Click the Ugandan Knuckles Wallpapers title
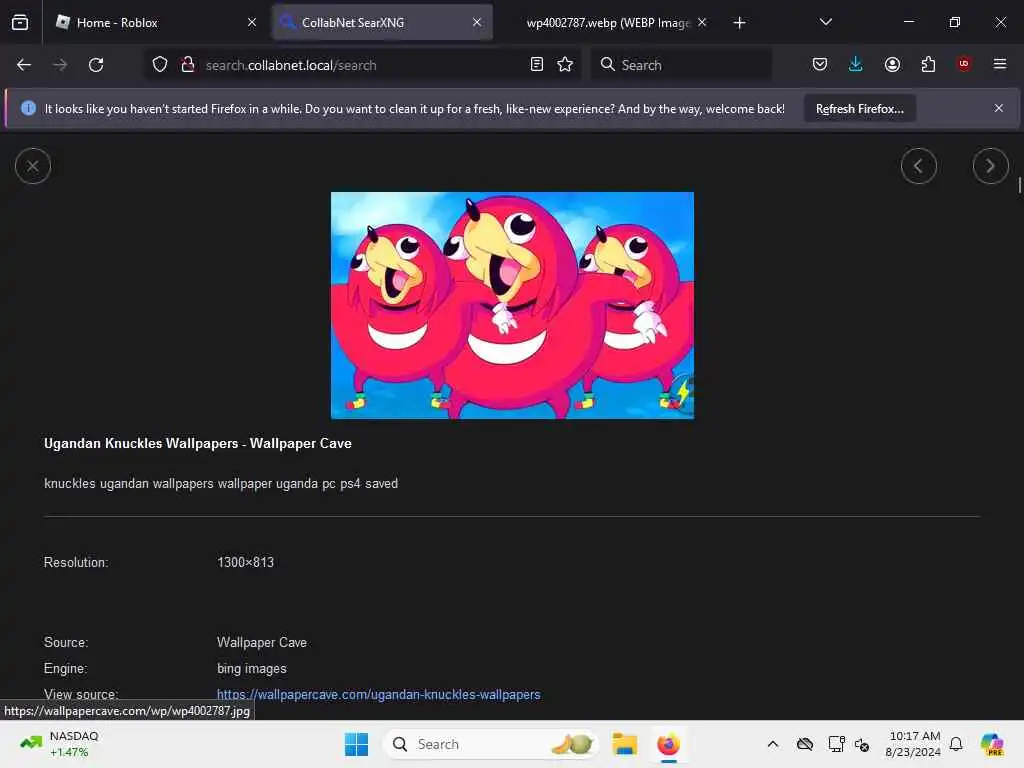 pos(198,443)
